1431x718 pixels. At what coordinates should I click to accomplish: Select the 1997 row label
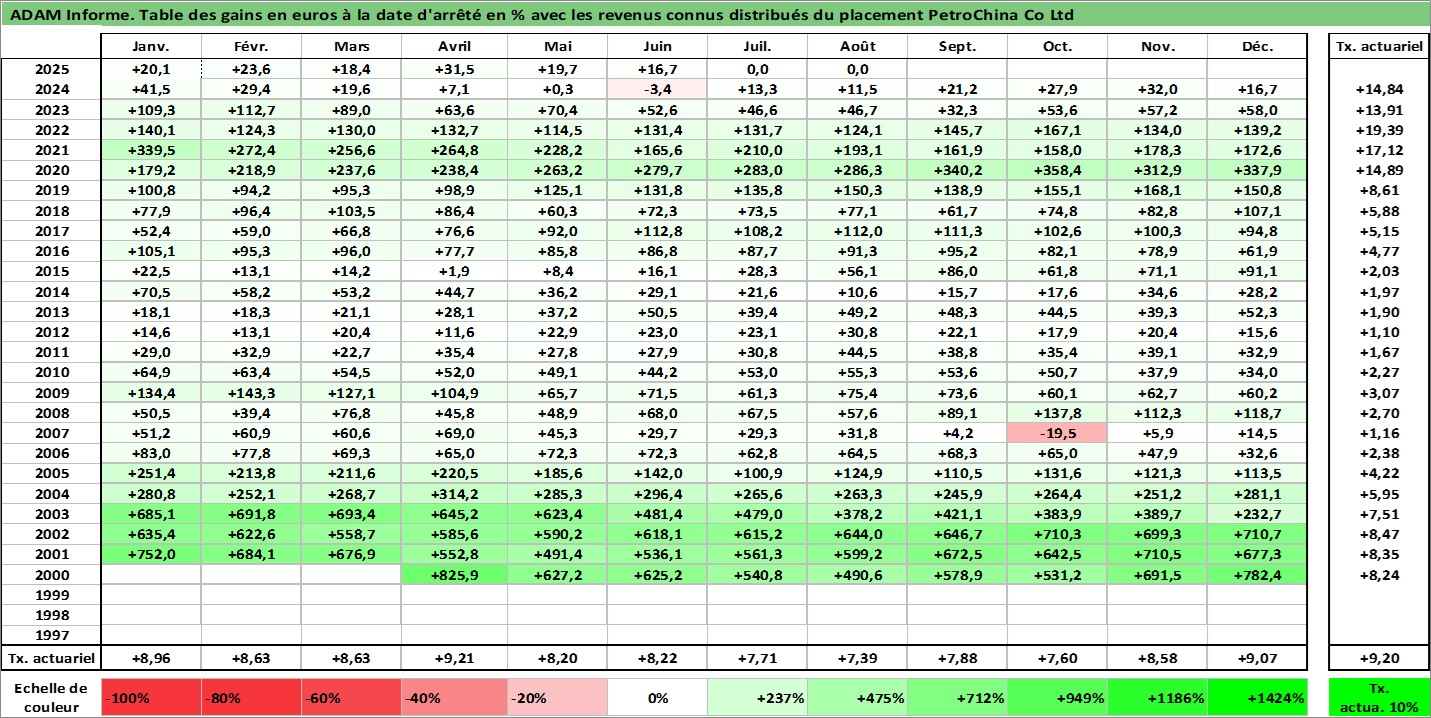pyautogui.click(x=51, y=635)
